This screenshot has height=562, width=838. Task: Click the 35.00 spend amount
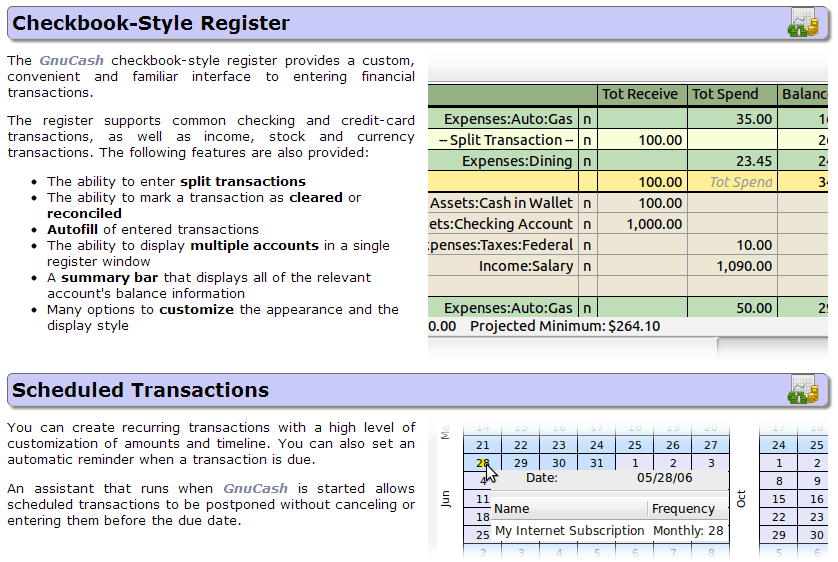point(754,119)
